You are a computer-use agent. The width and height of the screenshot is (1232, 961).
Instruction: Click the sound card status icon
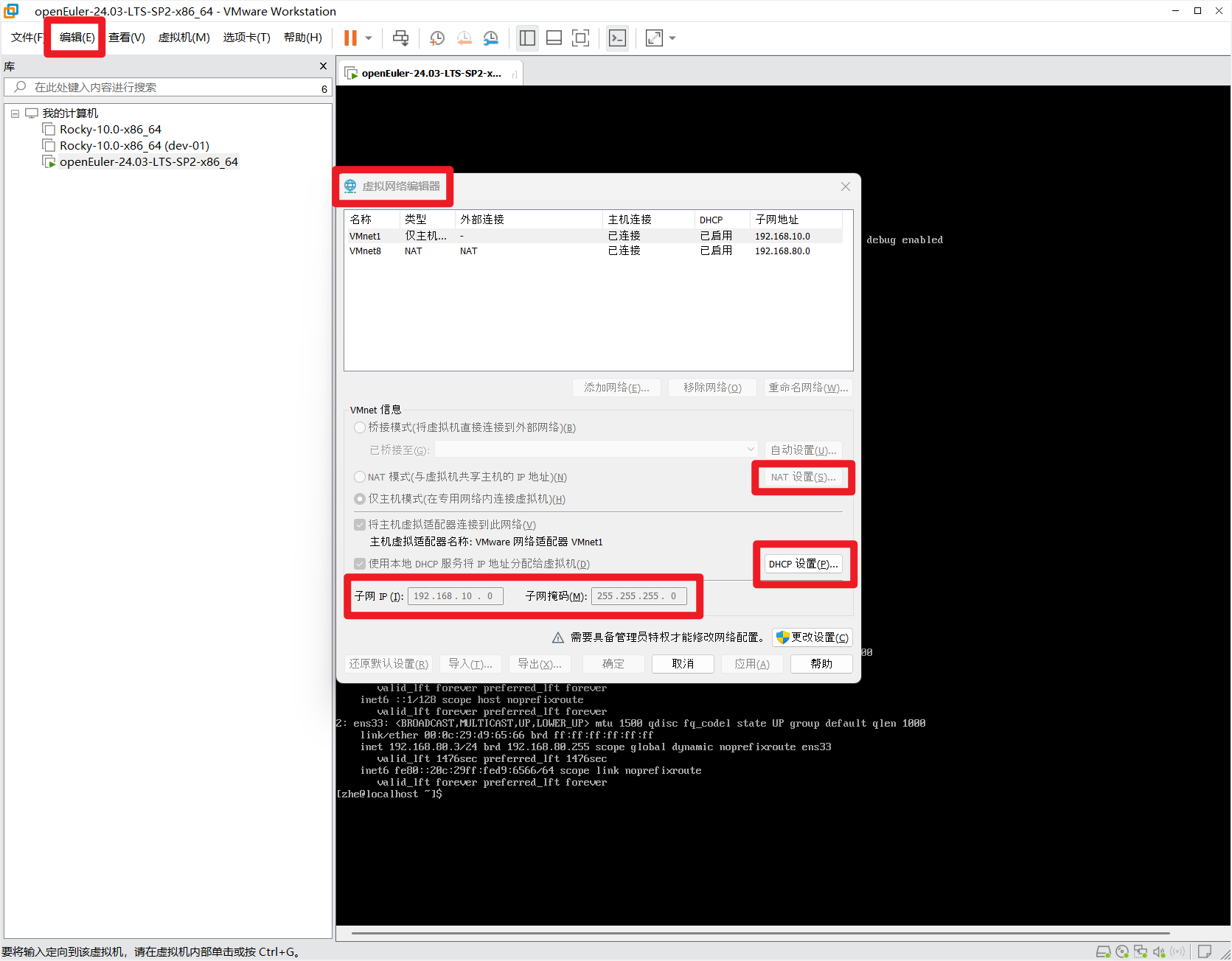pyautogui.click(x=1159, y=951)
